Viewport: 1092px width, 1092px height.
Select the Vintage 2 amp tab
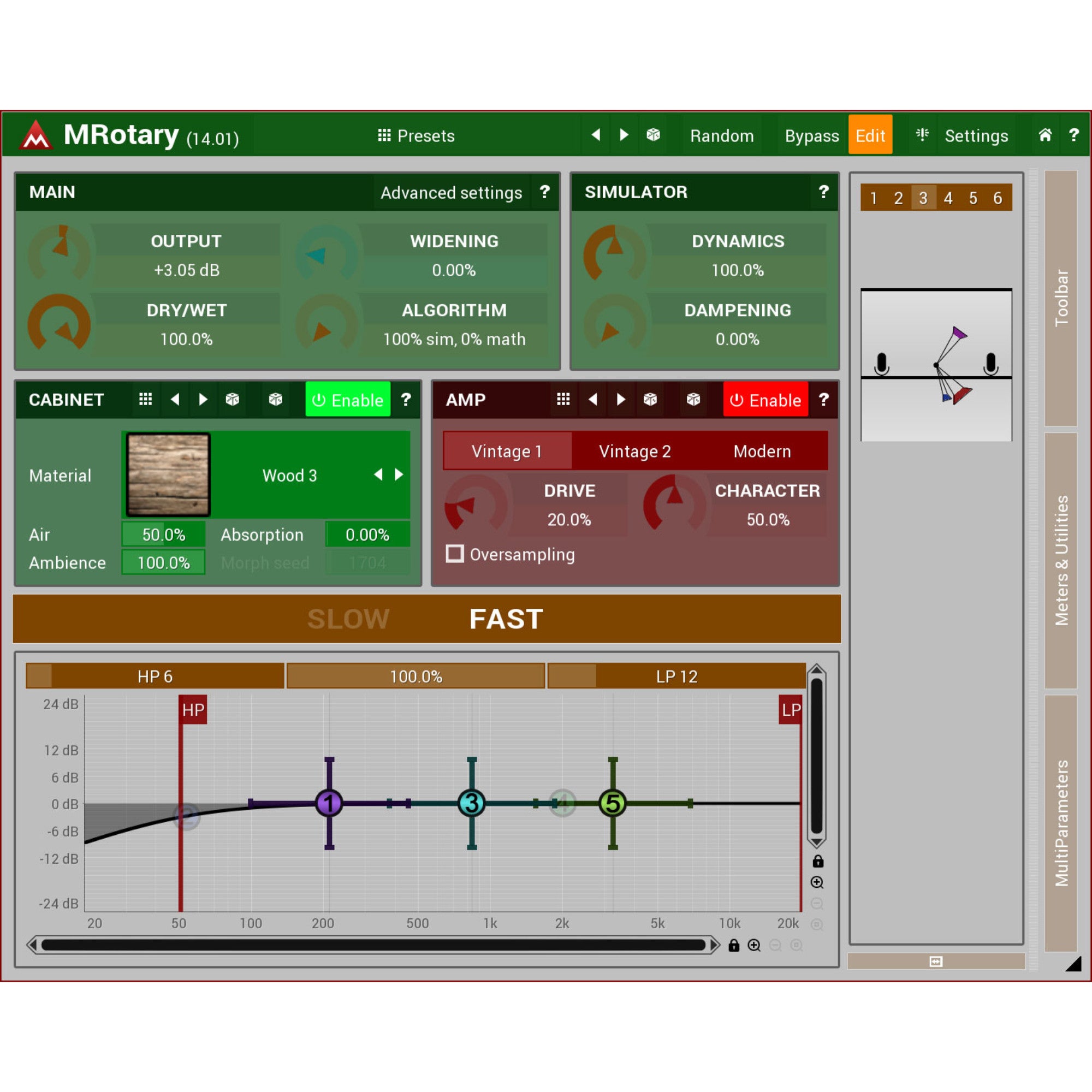pos(635,451)
